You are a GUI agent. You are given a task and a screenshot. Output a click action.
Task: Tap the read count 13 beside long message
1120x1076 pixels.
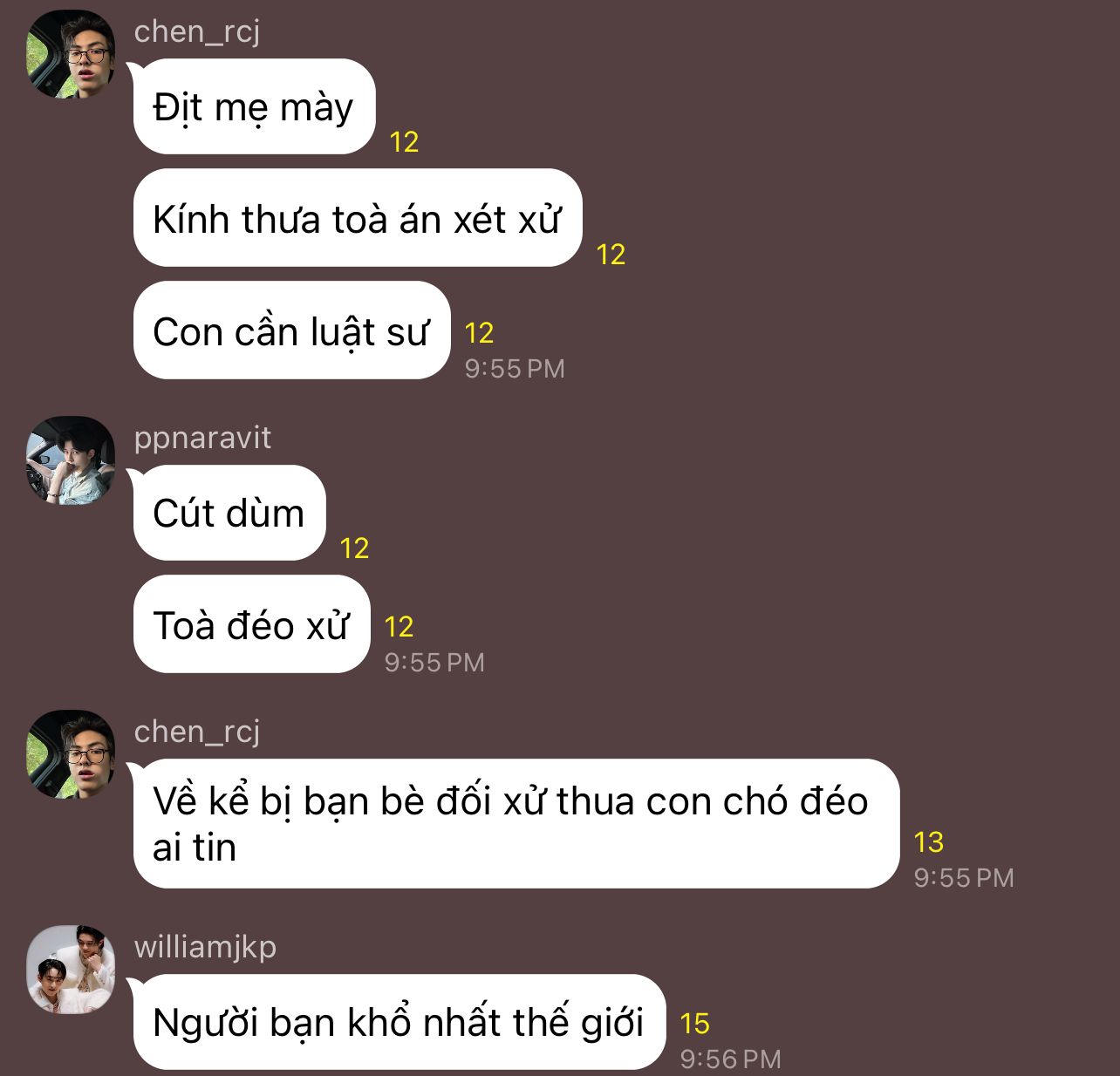(929, 842)
